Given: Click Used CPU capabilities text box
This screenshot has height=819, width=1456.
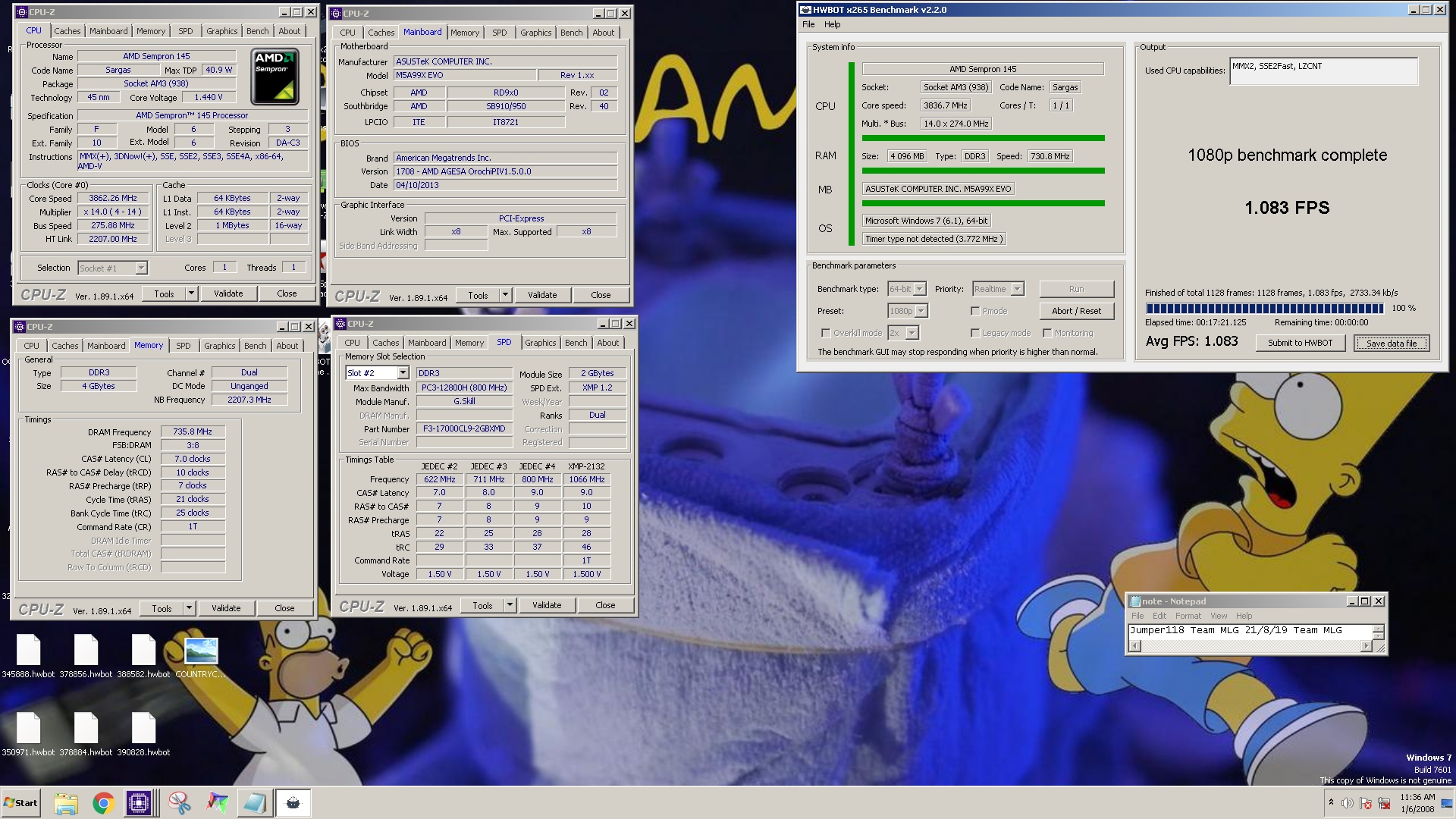Looking at the screenshot, I should point(1323,71).
